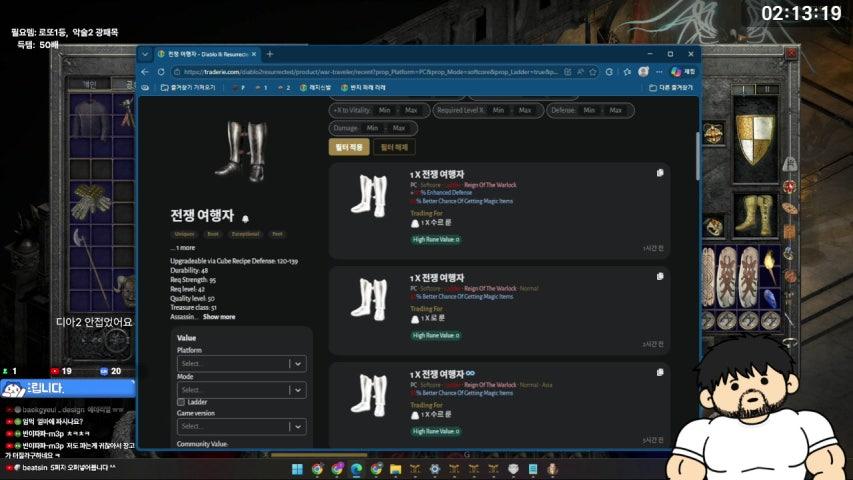Open bookmark labeled 1
853x480 pixels.
[261, 88]
